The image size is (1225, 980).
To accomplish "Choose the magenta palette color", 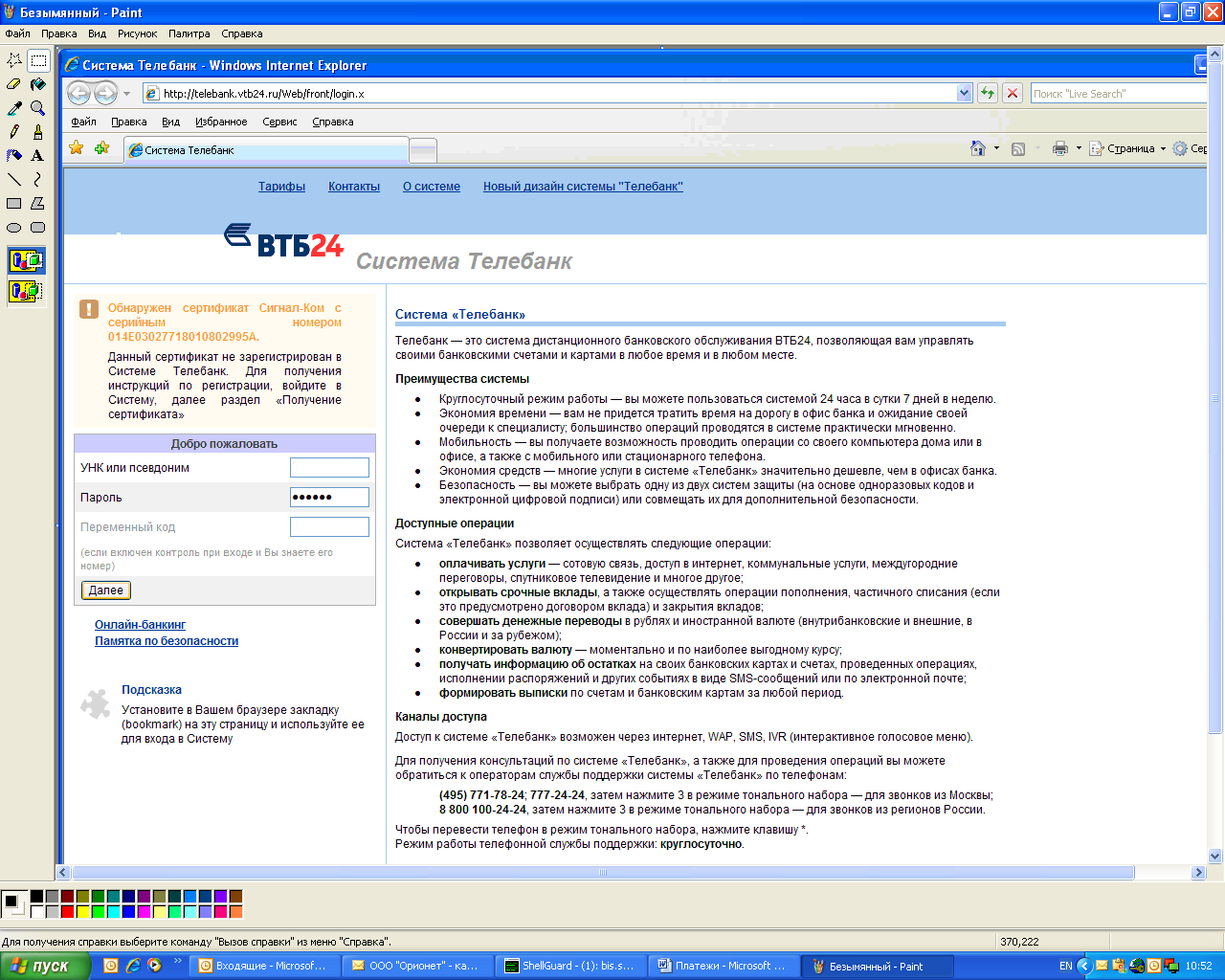I will pos(144,912).
